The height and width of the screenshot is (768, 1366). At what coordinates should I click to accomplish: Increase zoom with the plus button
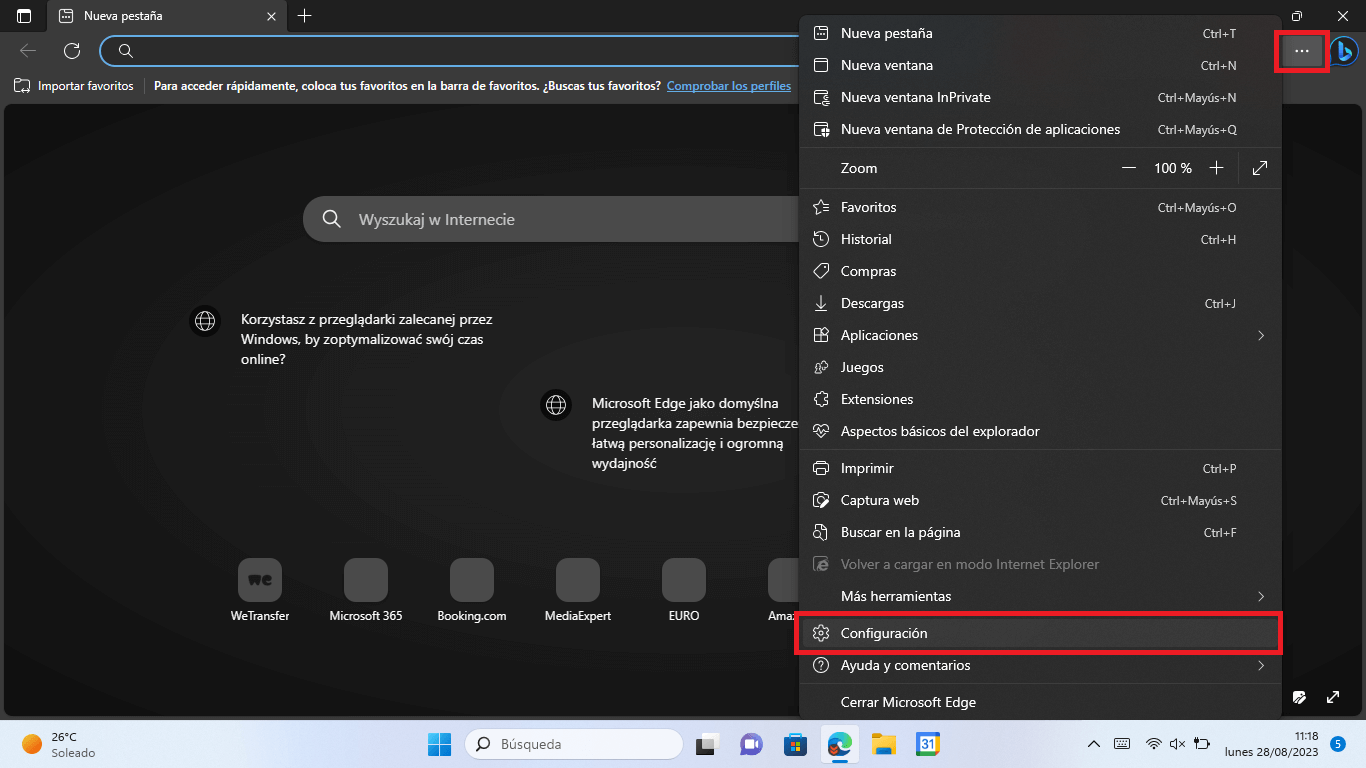pyautogui.click(x=1216, y=168)
